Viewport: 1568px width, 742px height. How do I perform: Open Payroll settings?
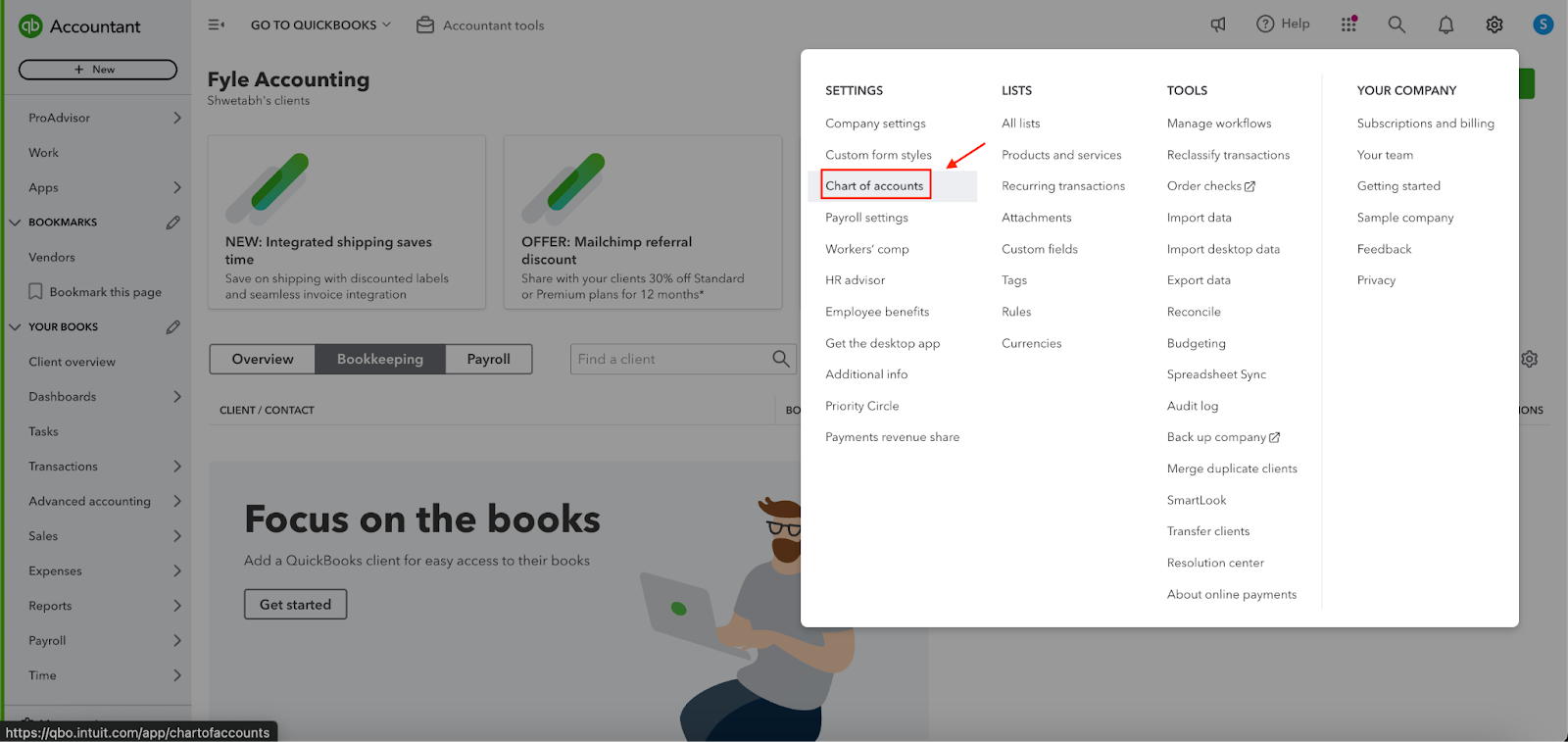(x=866, y=218)
